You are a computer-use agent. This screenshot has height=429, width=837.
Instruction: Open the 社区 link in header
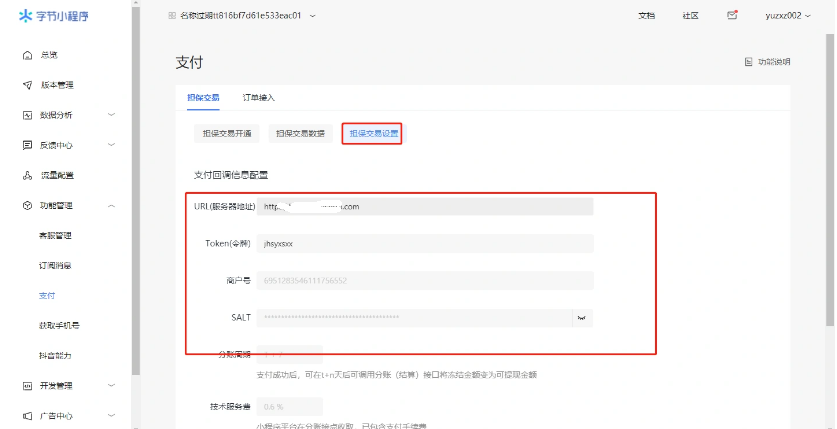690,16
